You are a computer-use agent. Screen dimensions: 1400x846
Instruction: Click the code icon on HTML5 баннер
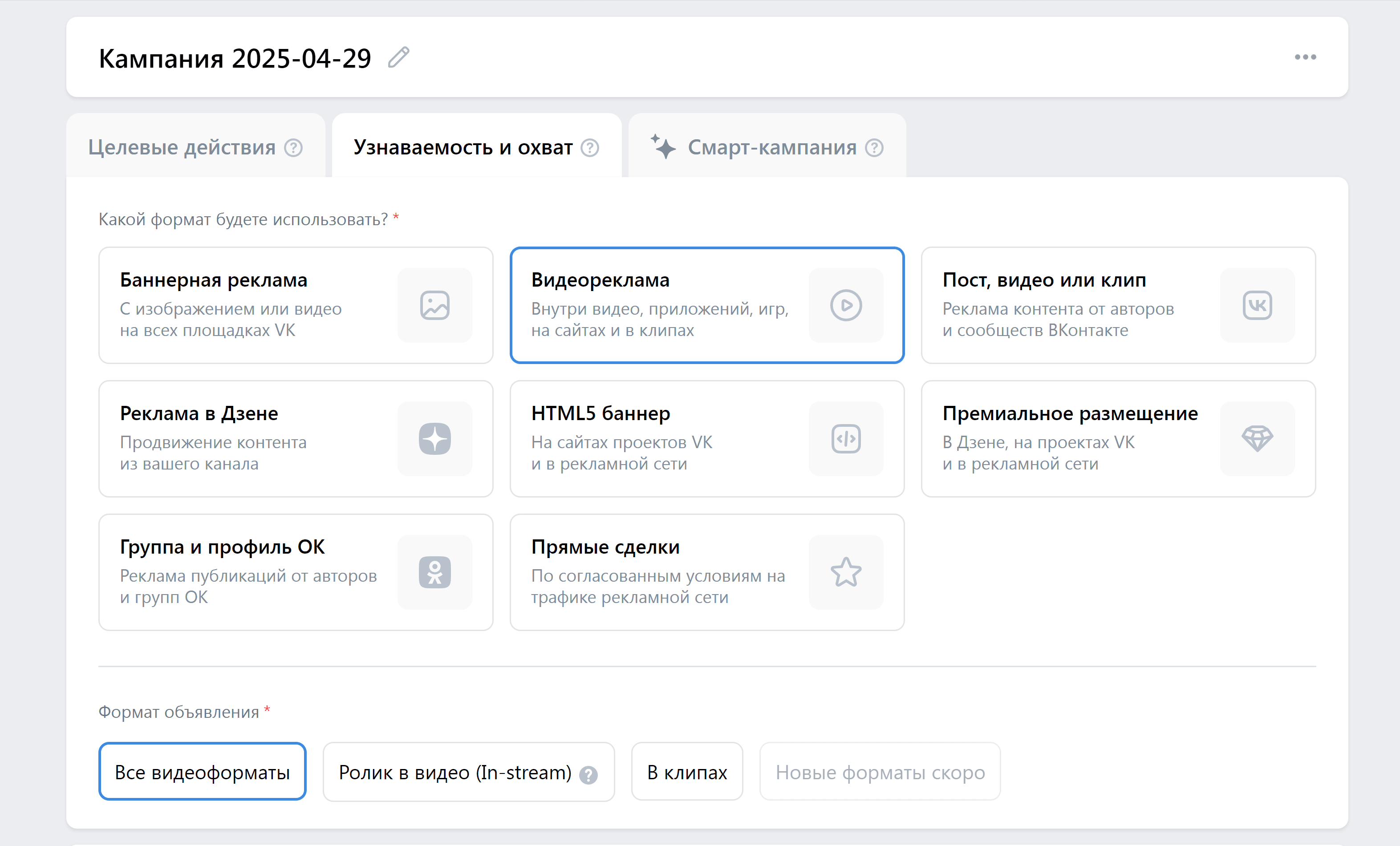846,439
